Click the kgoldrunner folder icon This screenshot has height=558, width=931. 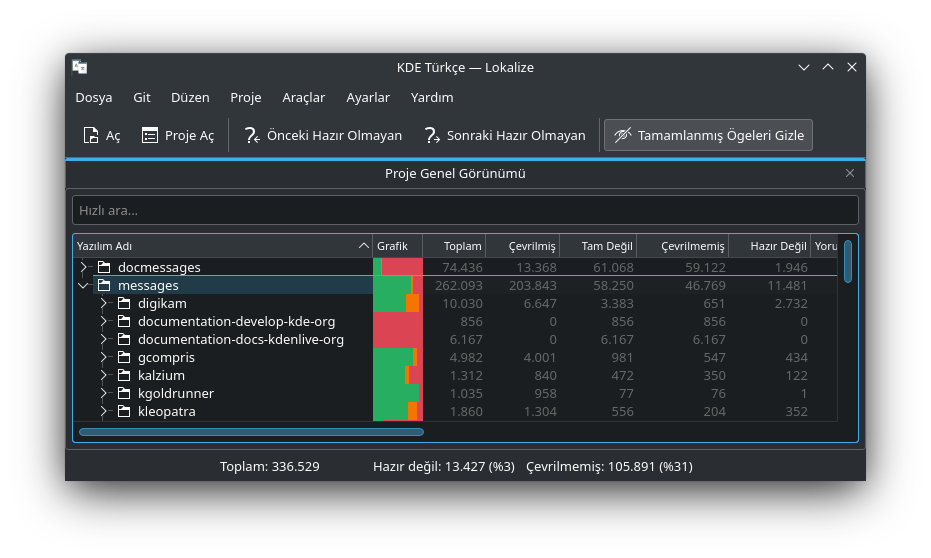(x=124, y=394)
